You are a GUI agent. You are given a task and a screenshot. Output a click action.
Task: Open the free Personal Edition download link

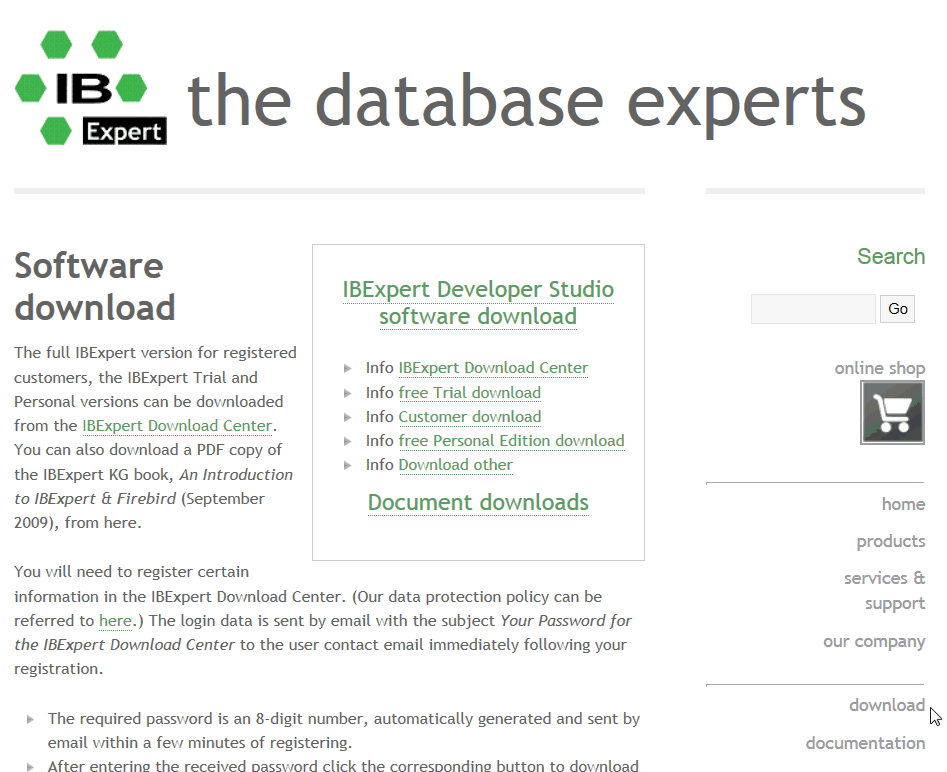511,440
